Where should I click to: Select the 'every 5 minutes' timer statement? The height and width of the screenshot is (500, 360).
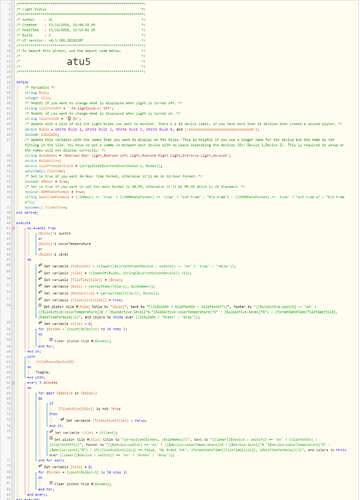click(x=42, y=383)
